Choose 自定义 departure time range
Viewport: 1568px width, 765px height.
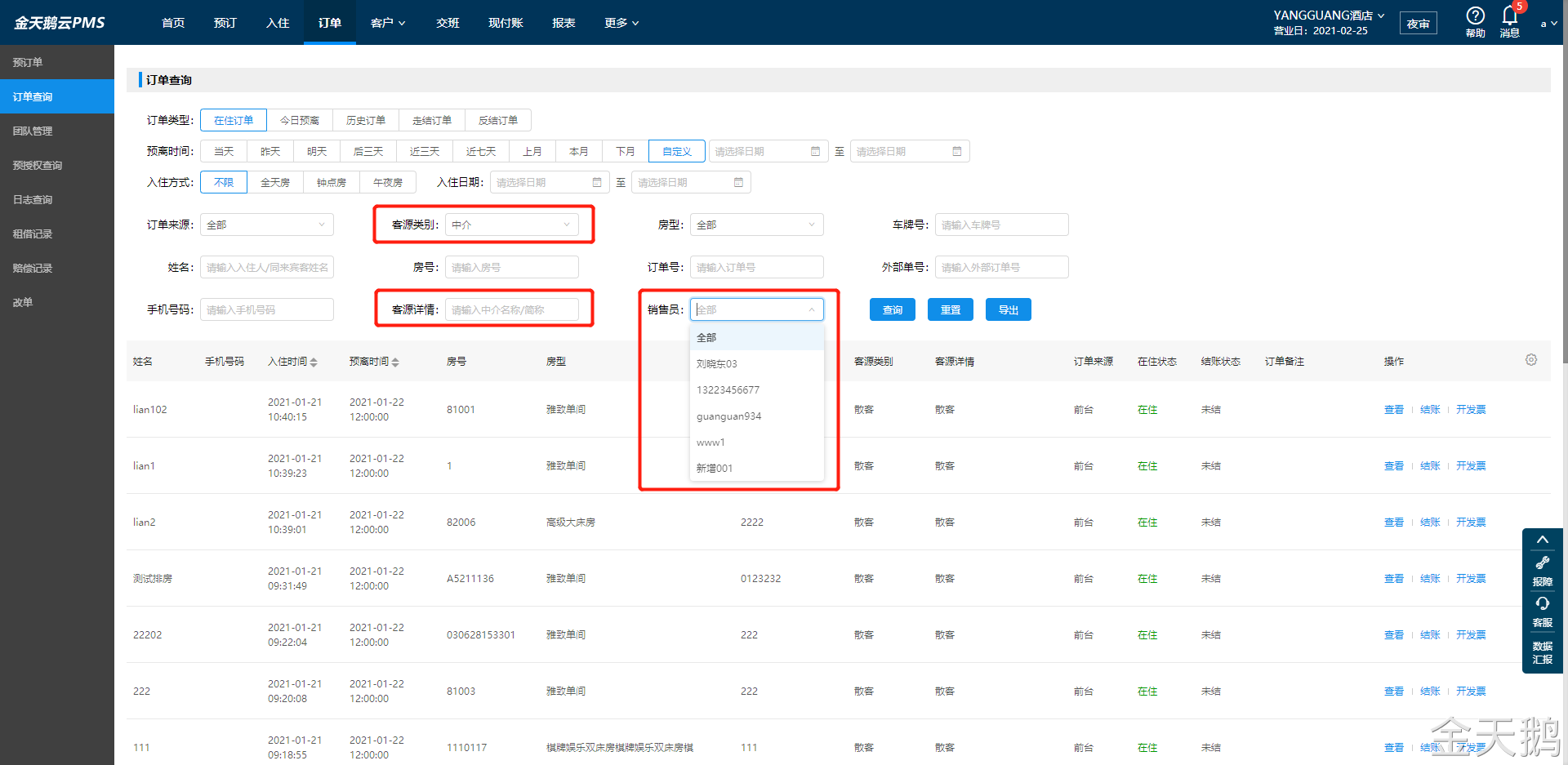[677, 152]
